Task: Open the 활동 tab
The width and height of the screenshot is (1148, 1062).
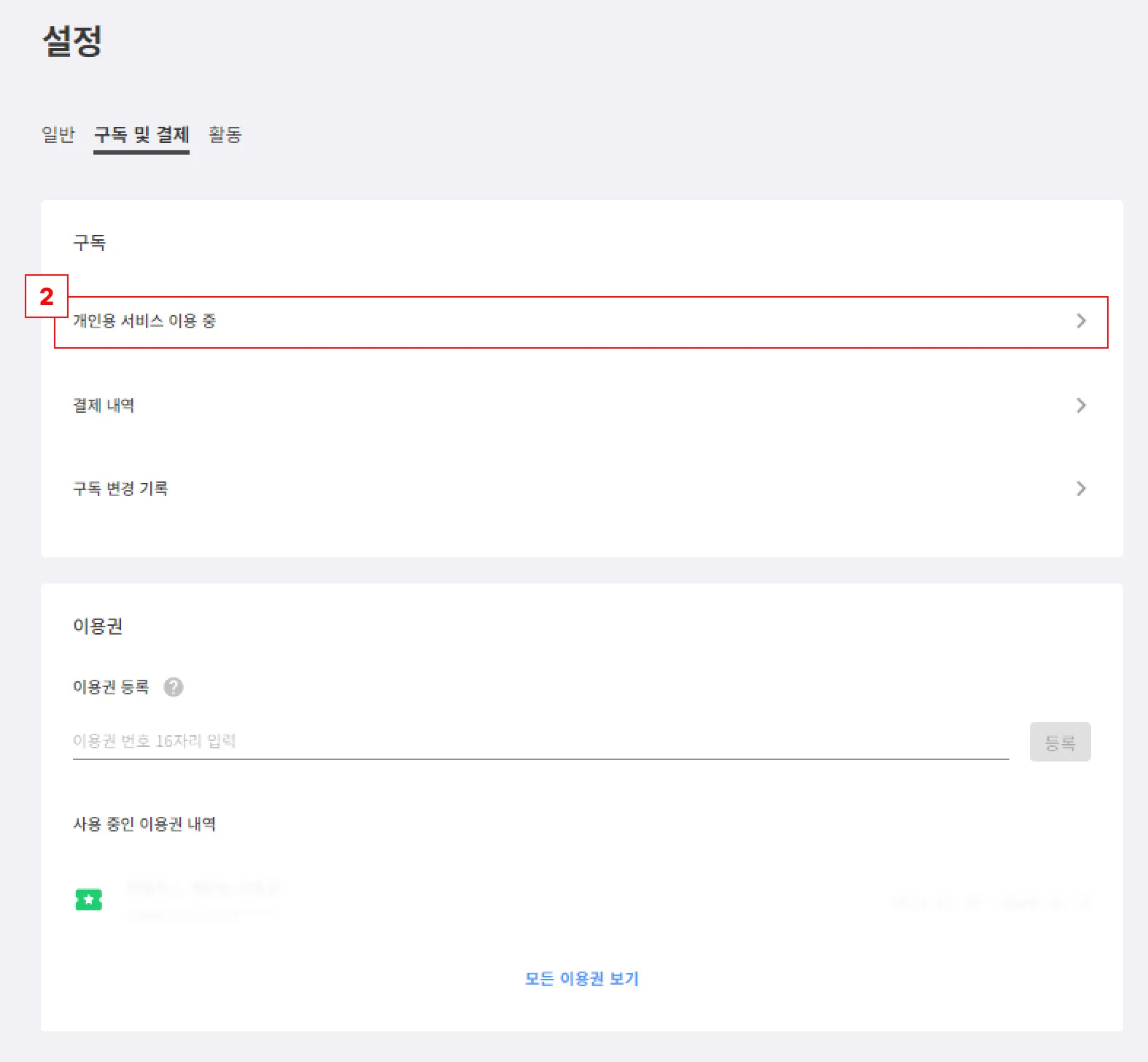Action: click(225, 135)
